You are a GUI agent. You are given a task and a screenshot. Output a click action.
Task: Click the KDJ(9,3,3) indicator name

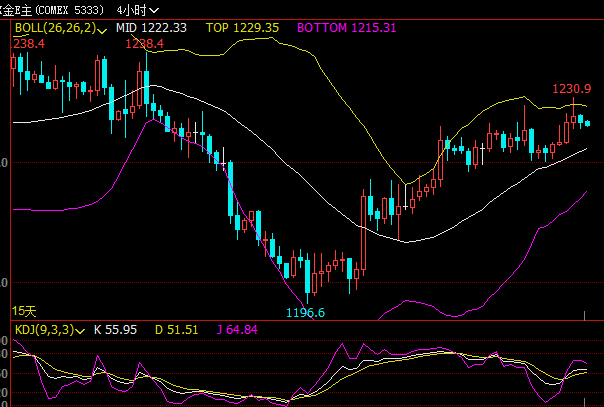point(44,330)
